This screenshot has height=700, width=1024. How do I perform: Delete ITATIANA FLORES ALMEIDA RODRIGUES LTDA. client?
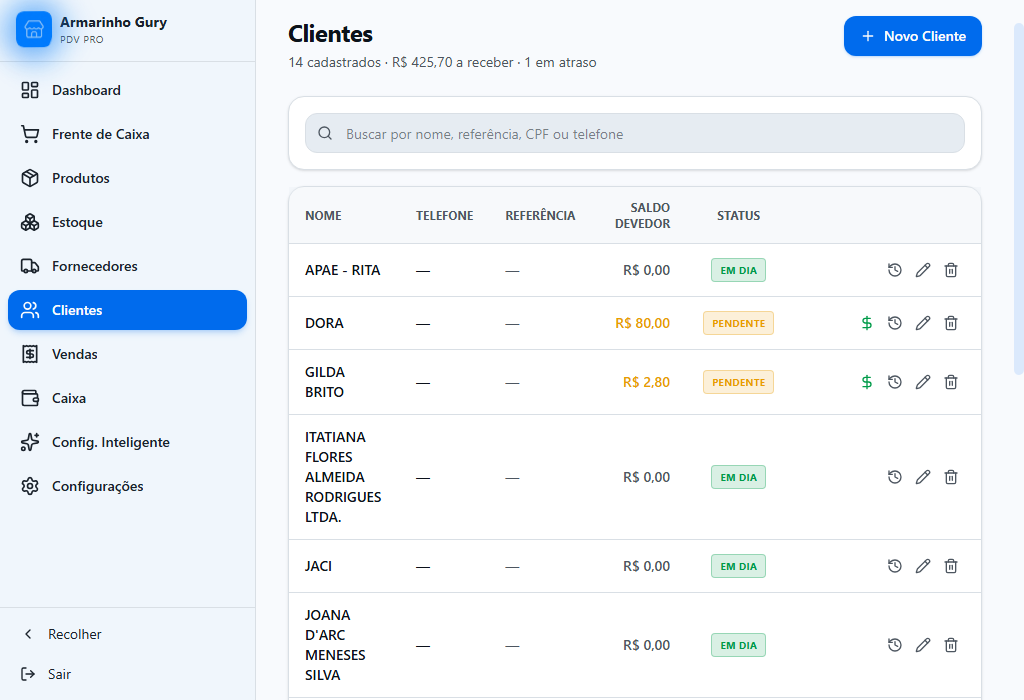[x=951, y=477]
